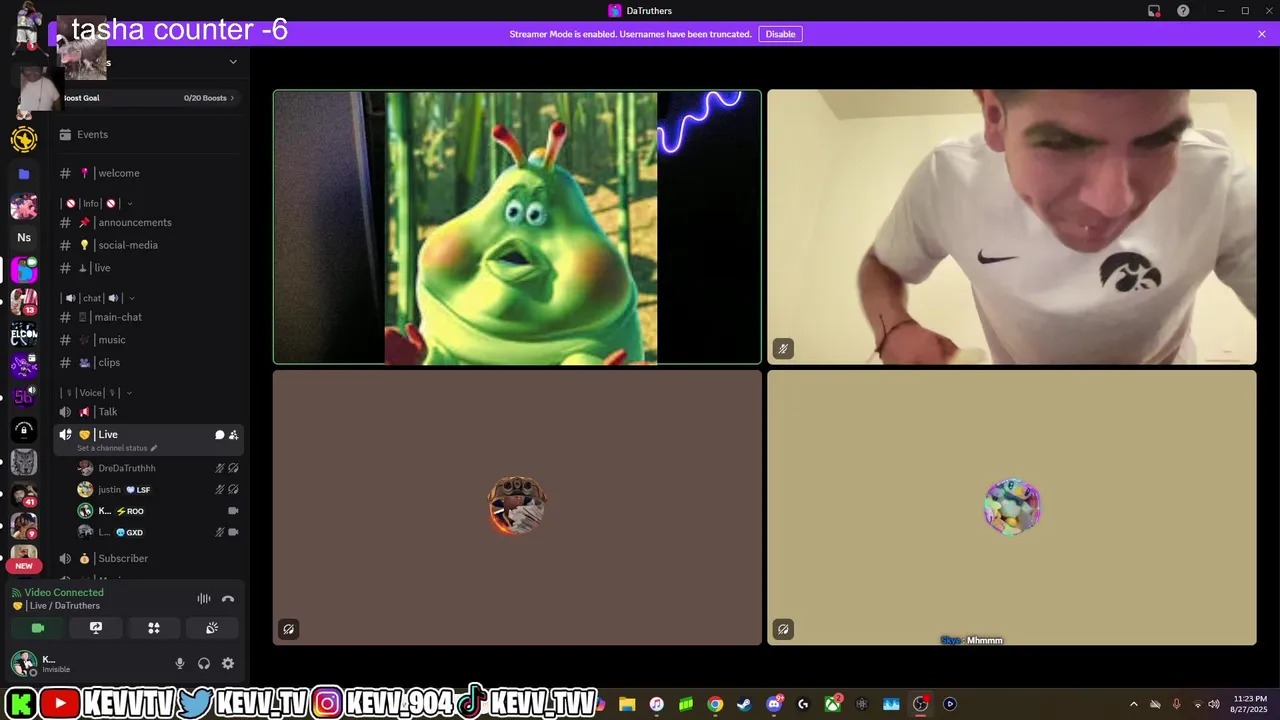
Task: Click muted mic badge on webcam tile
Action: tap(783, 349)
